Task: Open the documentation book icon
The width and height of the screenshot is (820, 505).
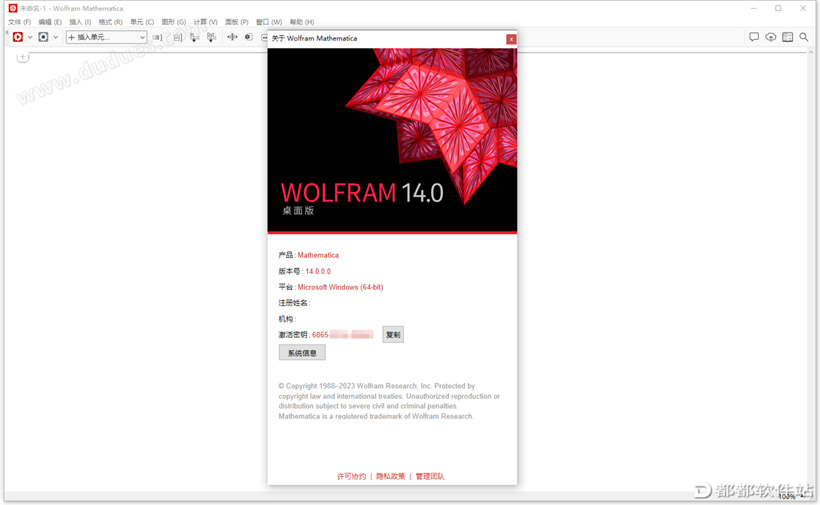Action: [x=787, y=37]
